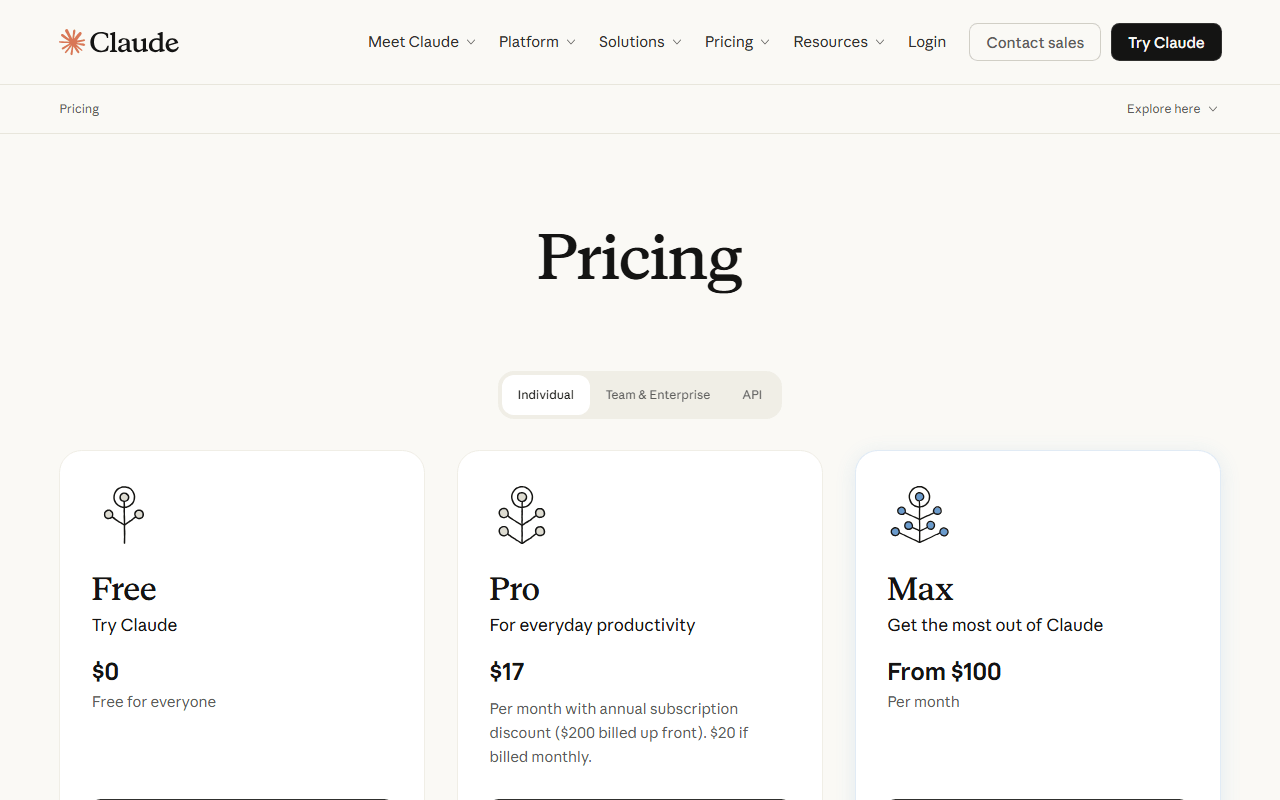The width and height of the screenshot is (1280, 800).
Task: Click the Pro plan title
Action: point(514,589)
